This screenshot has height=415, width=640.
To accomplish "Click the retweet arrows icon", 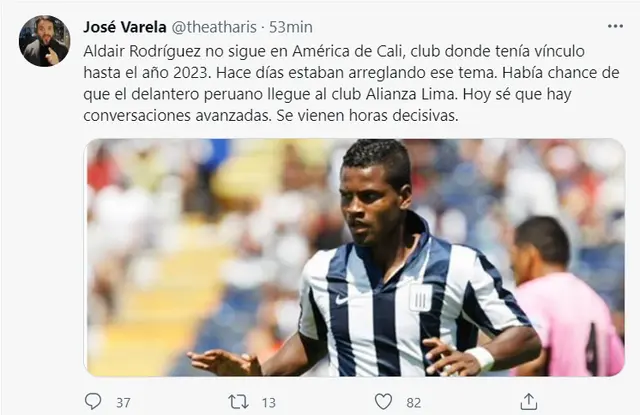I will 238,402.
